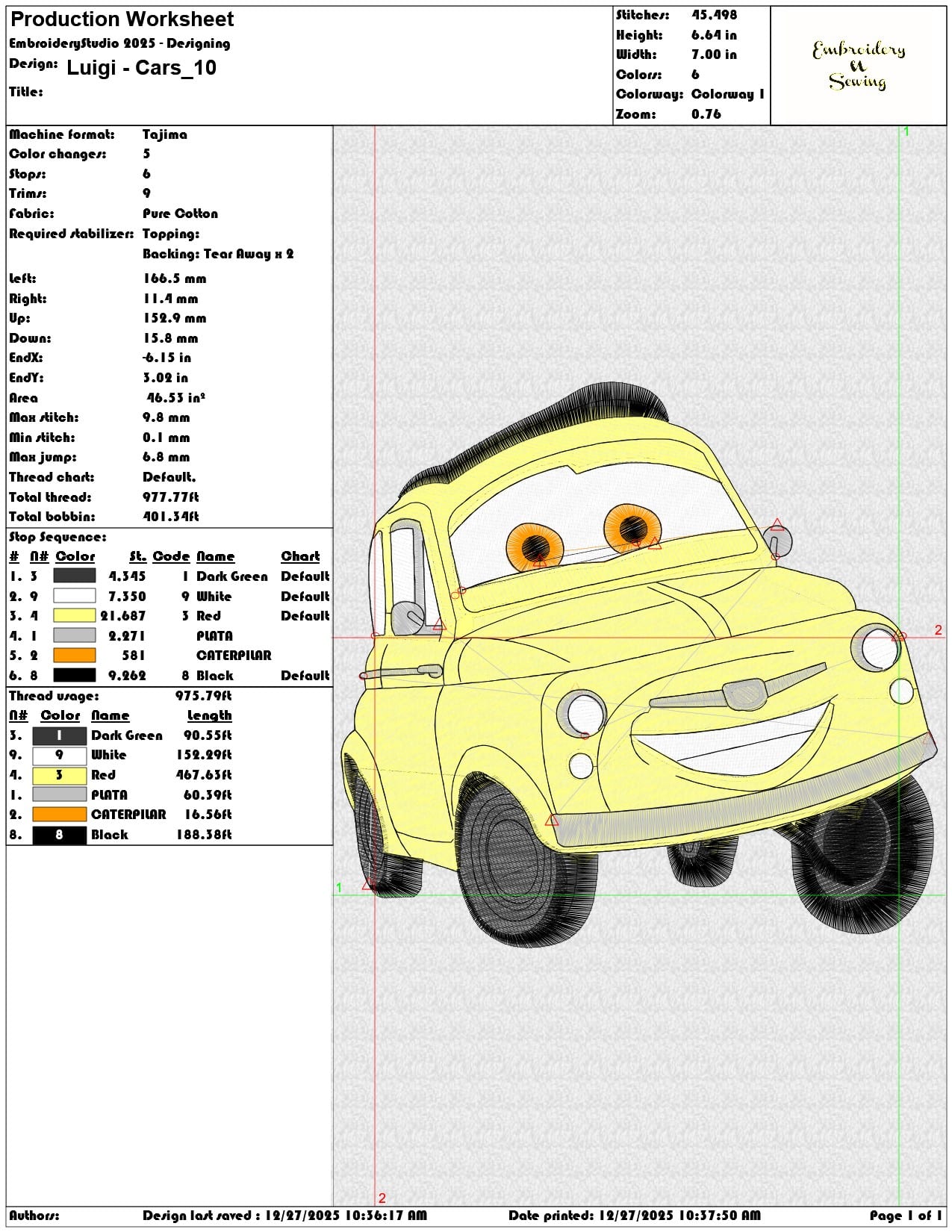Image resolution: width=952 pixels, height=1232 pixels.
Task: Click the Height value 6.64 in
Action: [x=714, y=35]
